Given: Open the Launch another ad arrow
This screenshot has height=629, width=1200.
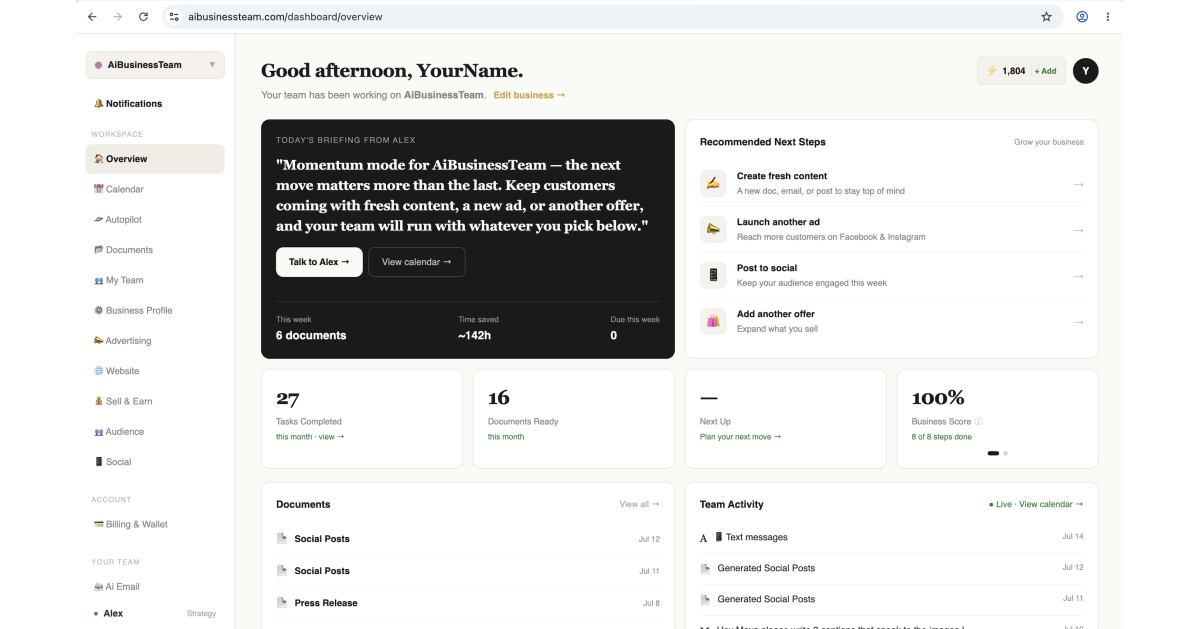Looking at the screenshot, I should pyautogui.click(x=1078, y=230).
